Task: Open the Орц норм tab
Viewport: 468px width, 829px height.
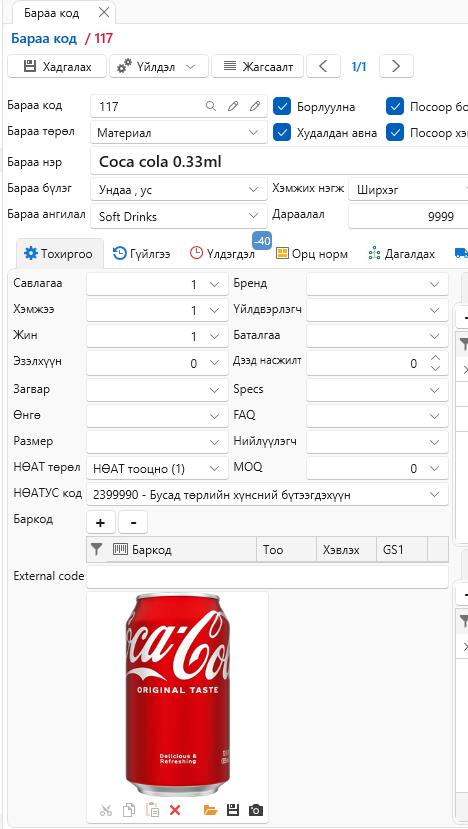Action: click(312, 254)
